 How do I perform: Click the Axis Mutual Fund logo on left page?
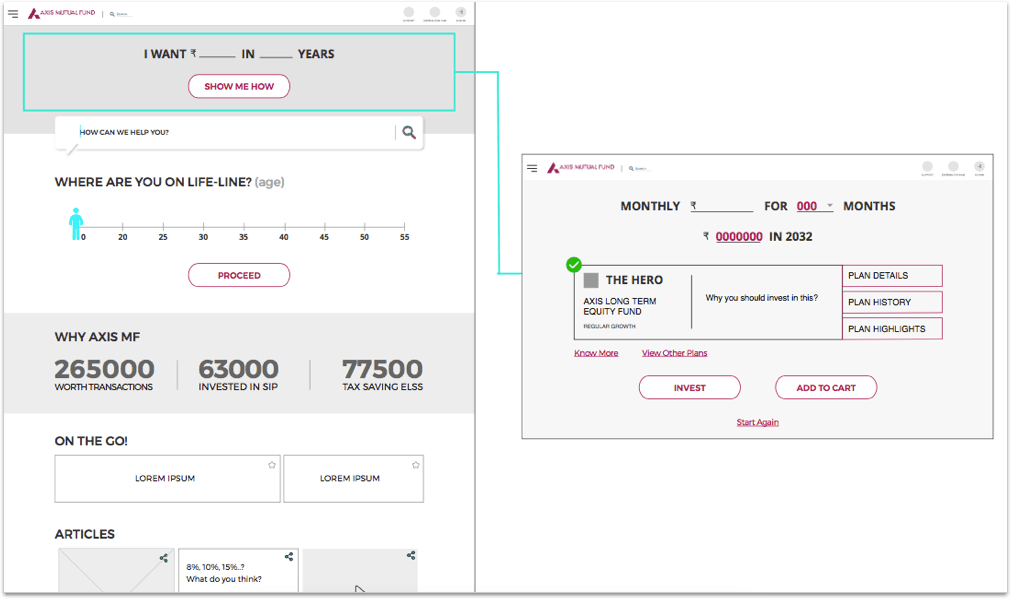tap(62, 14)
